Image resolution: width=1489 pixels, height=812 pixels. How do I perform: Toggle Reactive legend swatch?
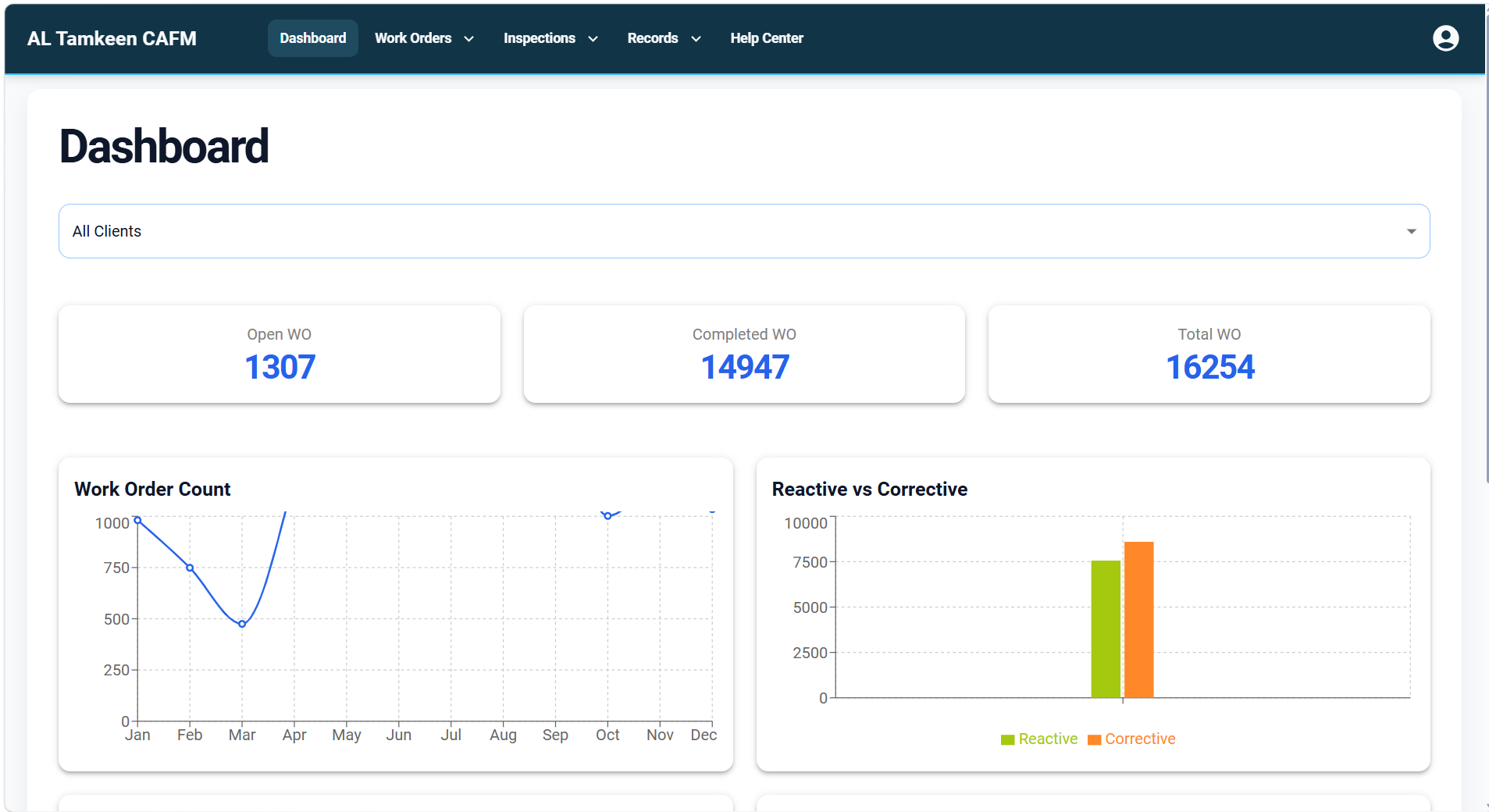[1007, 739]
